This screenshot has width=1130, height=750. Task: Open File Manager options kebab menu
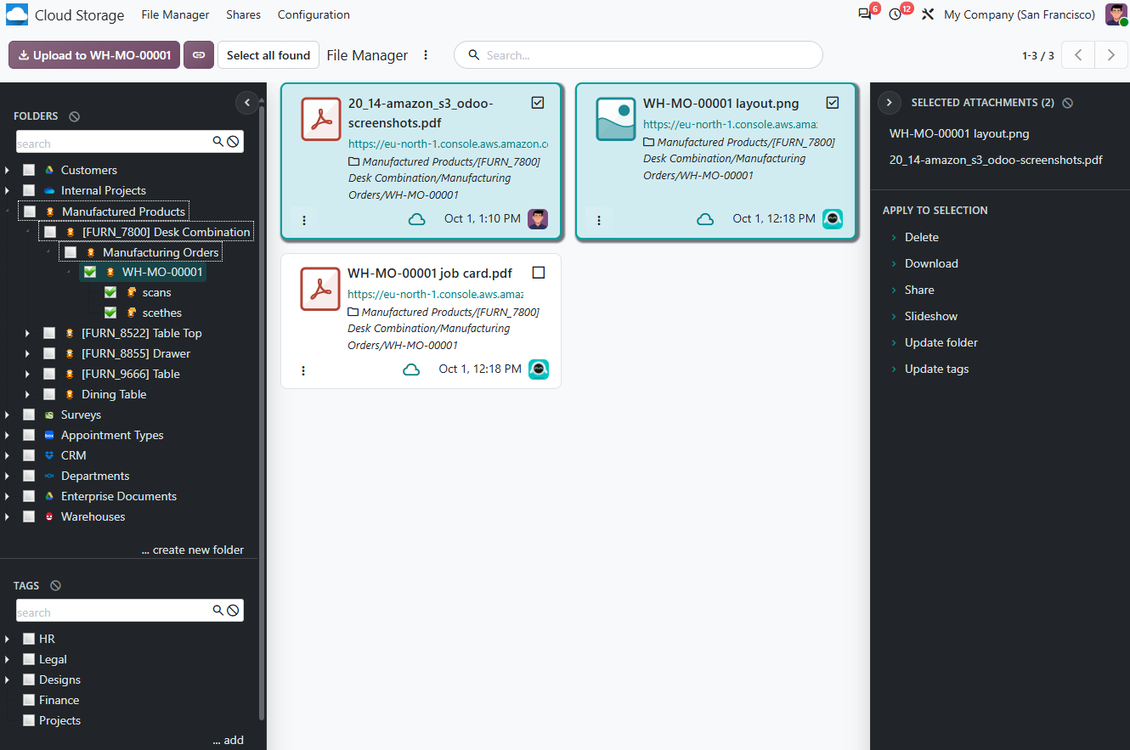click(x=426, y=55)
